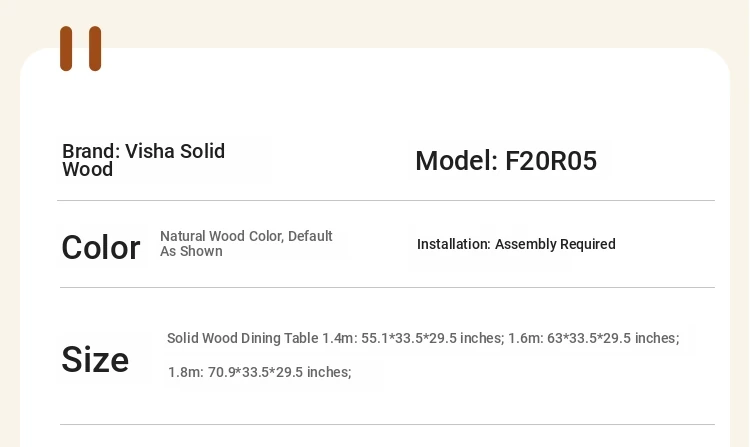Select the 1.4m dining table dimensions

412,338
